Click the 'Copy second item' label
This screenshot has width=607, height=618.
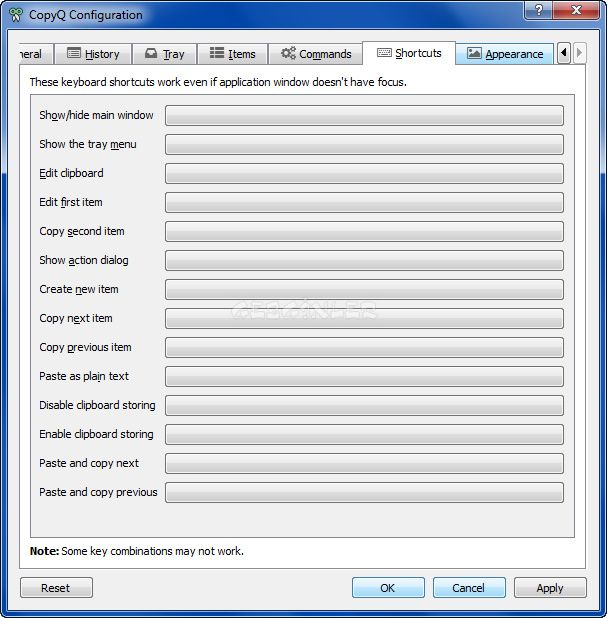tap(82, 231)
